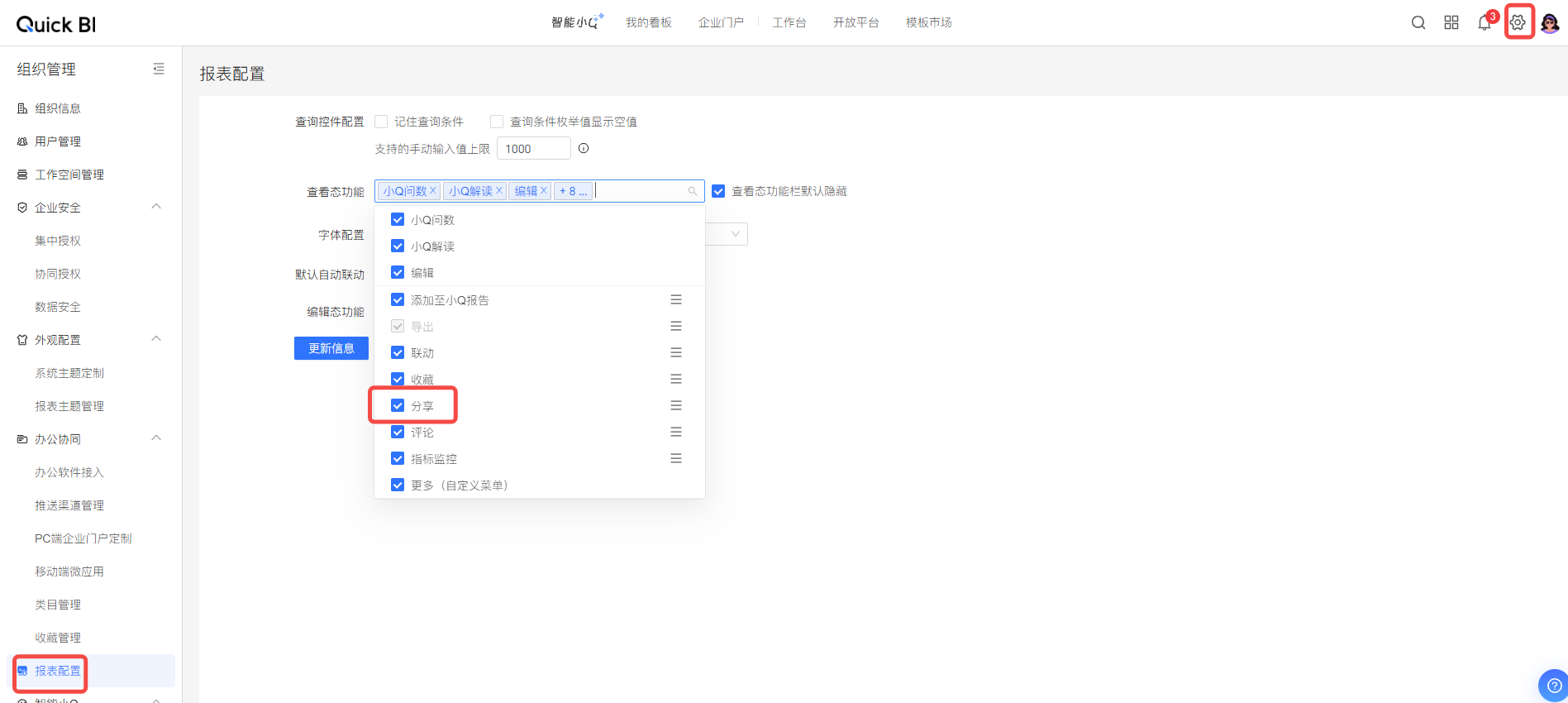The width and height of the screenshot is (1568, 703).
Task: Click the info icon beside input limit
Action: [x=584, y=149]
